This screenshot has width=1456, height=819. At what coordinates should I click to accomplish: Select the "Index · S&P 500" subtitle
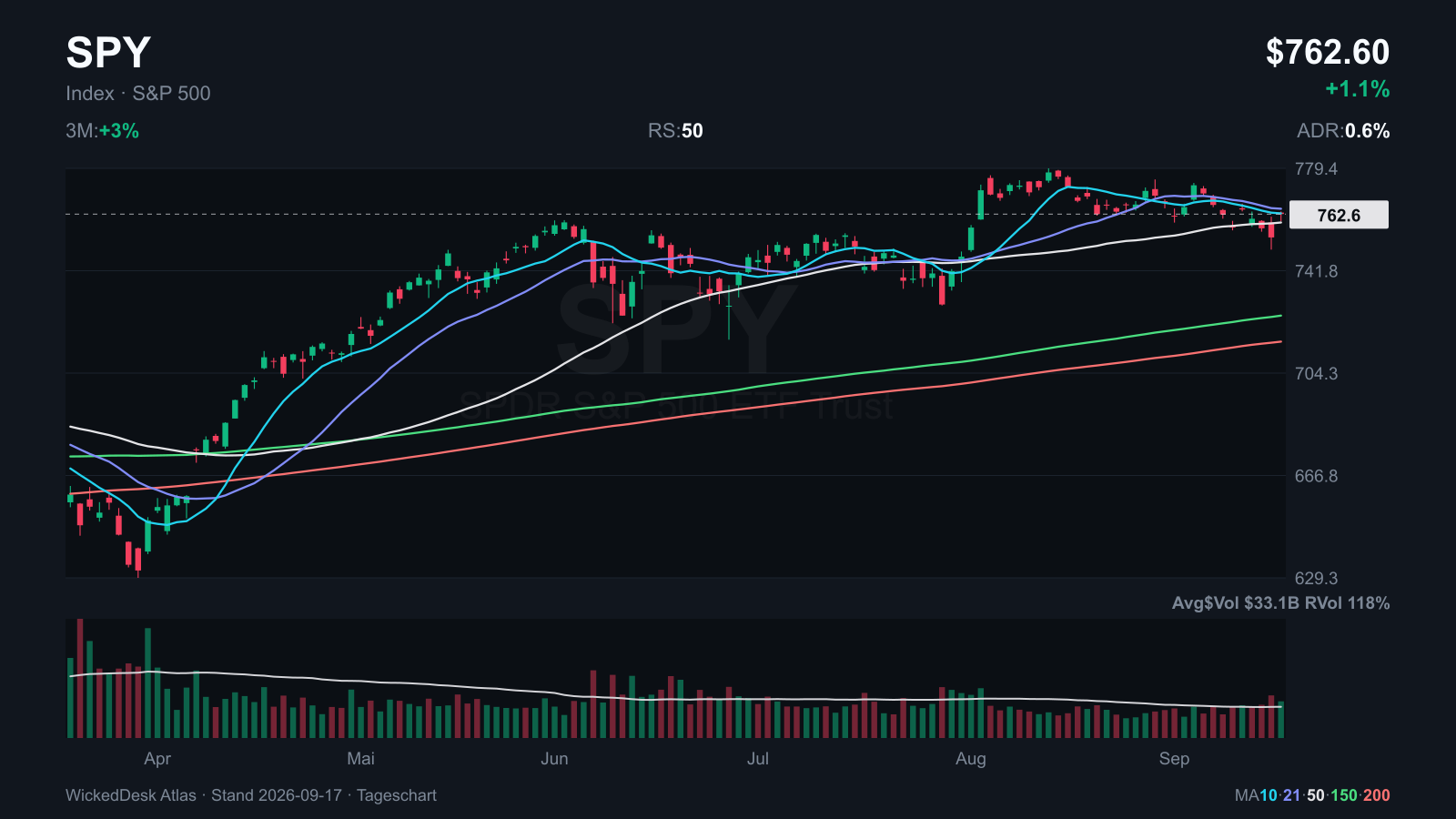[x=138, y=94]
